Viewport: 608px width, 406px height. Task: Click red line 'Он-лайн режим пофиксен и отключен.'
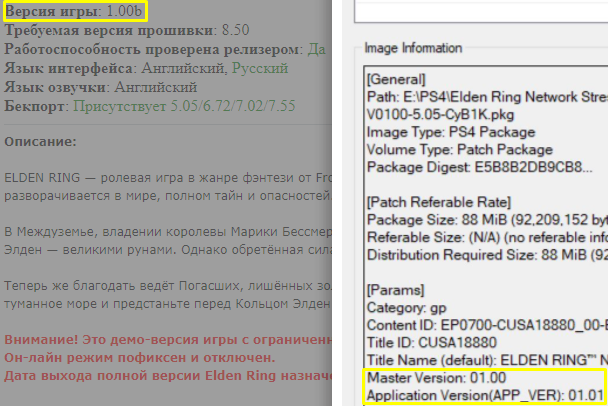[140, 358]
